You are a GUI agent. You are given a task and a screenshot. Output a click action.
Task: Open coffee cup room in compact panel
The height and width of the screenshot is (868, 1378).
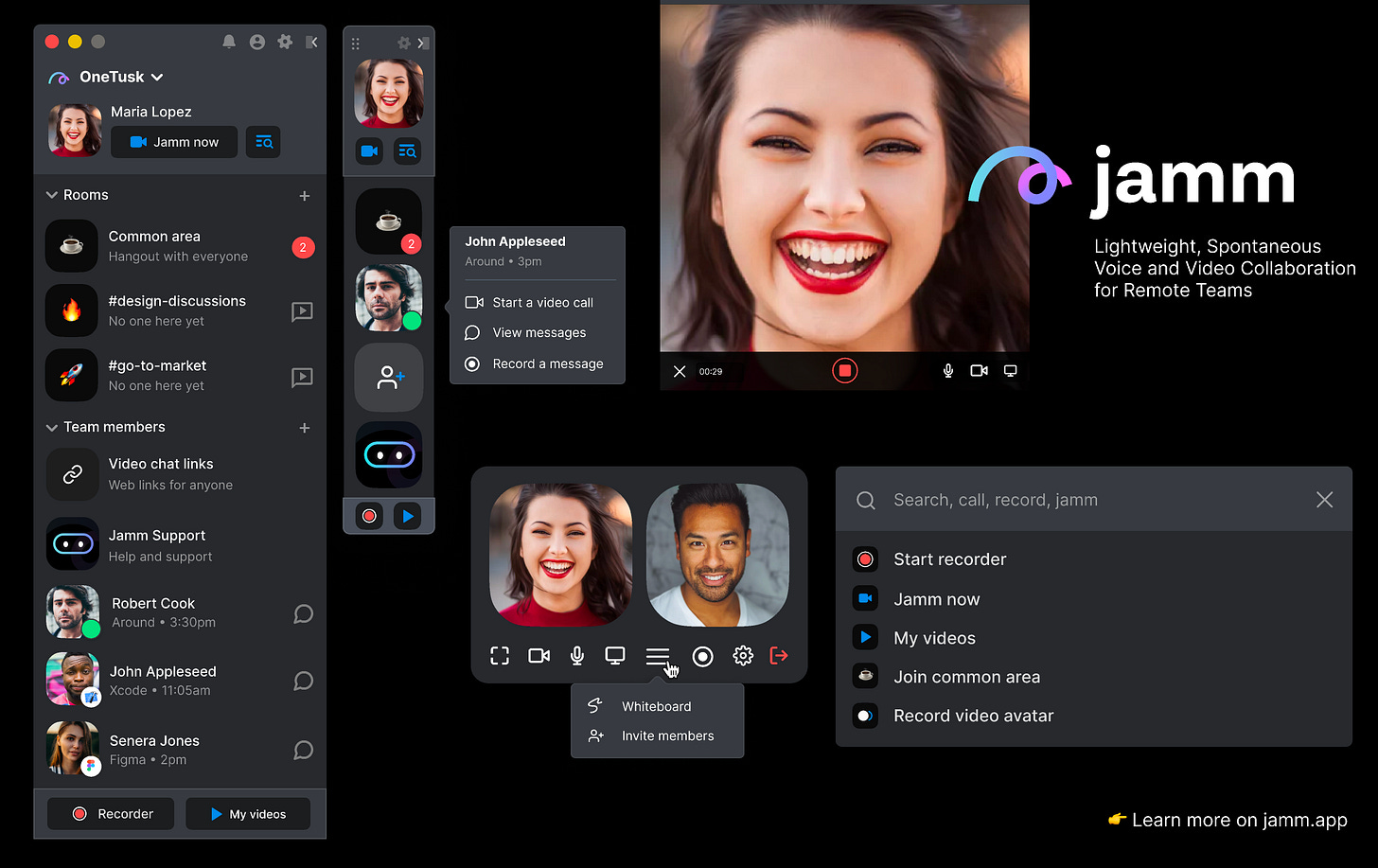(389, 221)
